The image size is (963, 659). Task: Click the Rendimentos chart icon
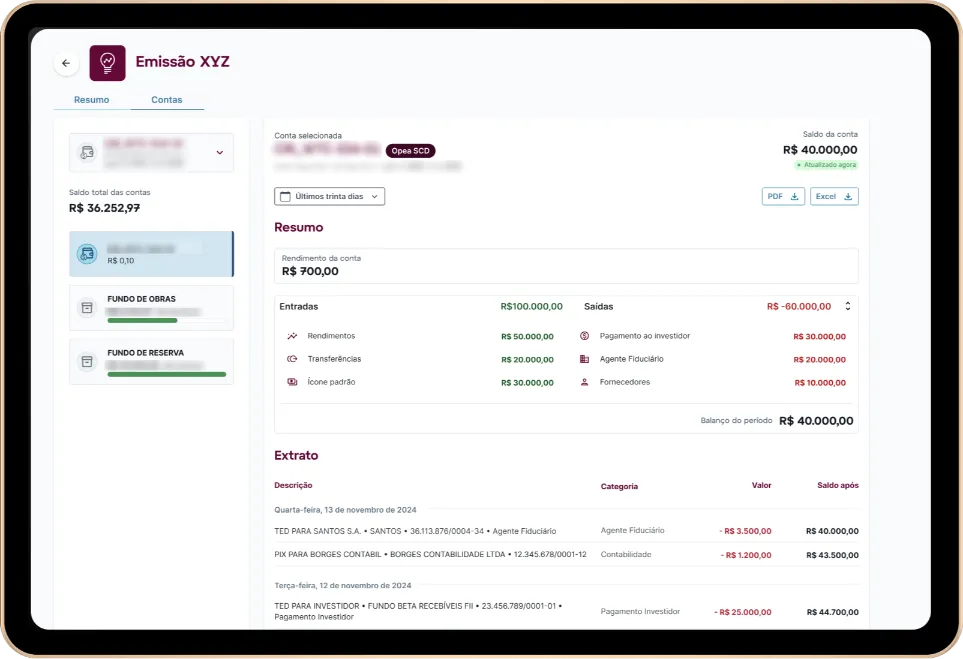[292, 336]
